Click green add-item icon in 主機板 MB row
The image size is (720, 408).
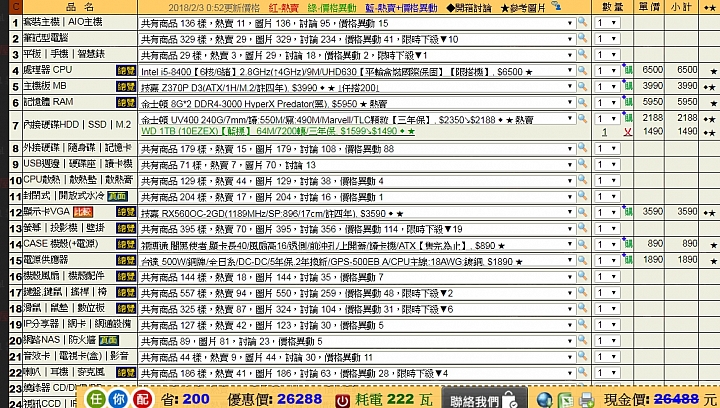click(627, 85)
